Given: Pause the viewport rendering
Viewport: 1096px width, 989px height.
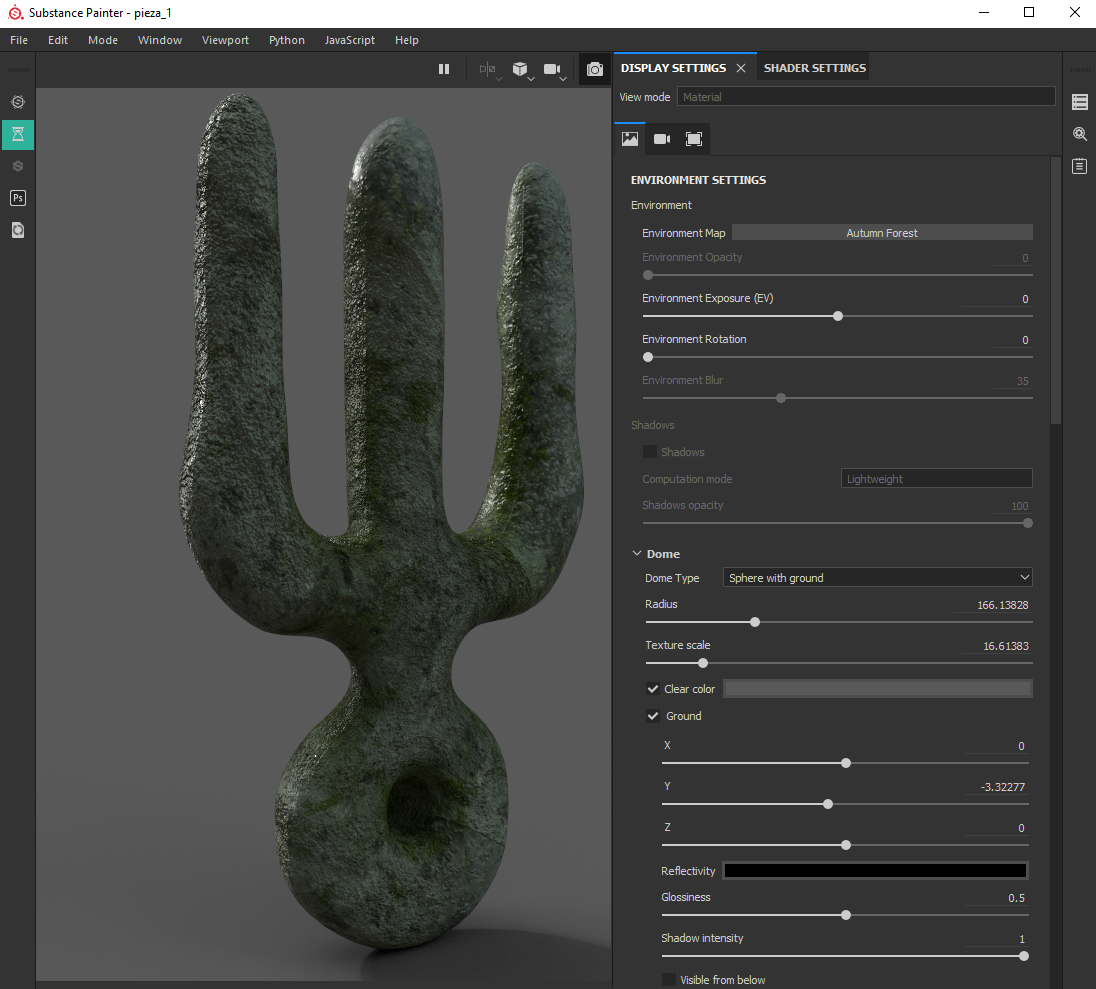Looking at the screenshot, I should pos(444,69).
